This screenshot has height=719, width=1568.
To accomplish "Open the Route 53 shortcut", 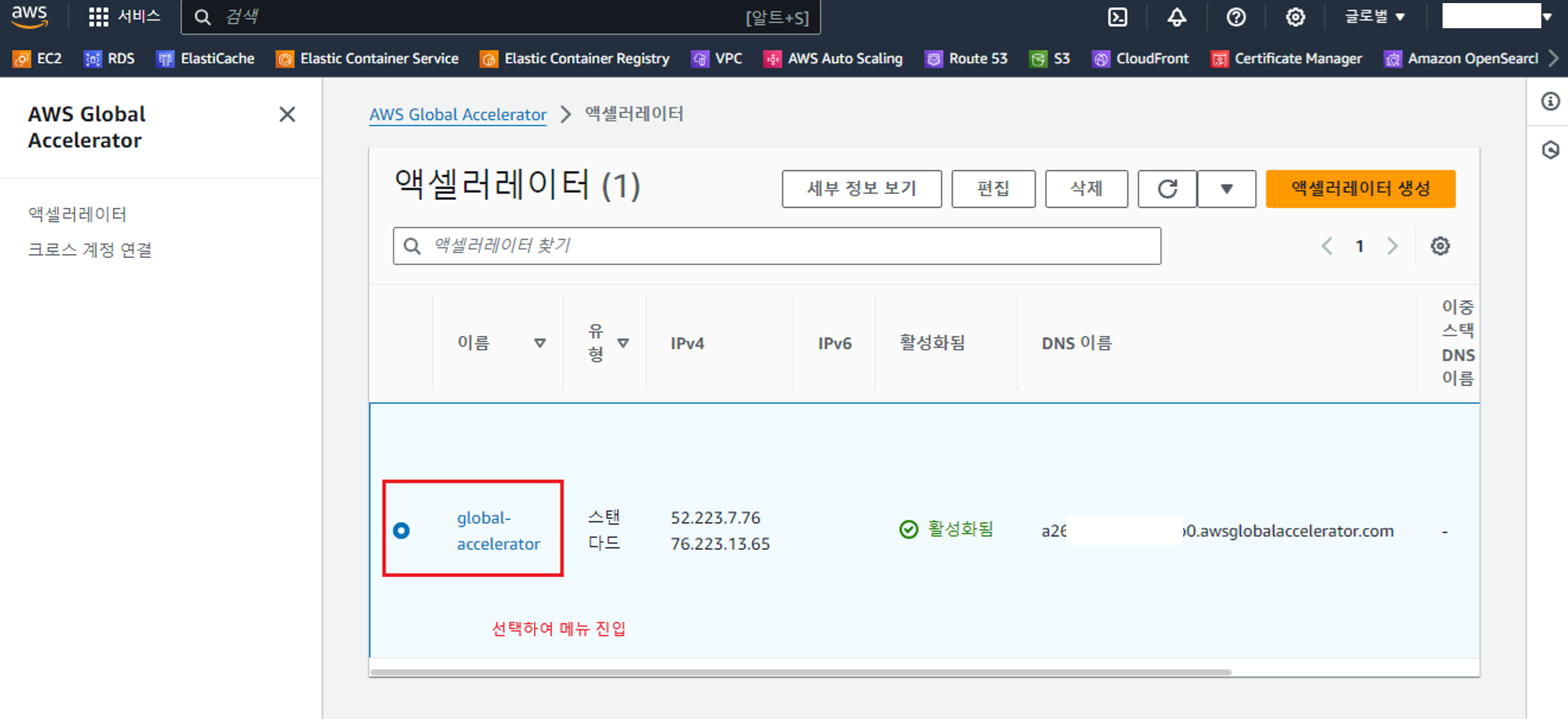I will tap(966, 59).
